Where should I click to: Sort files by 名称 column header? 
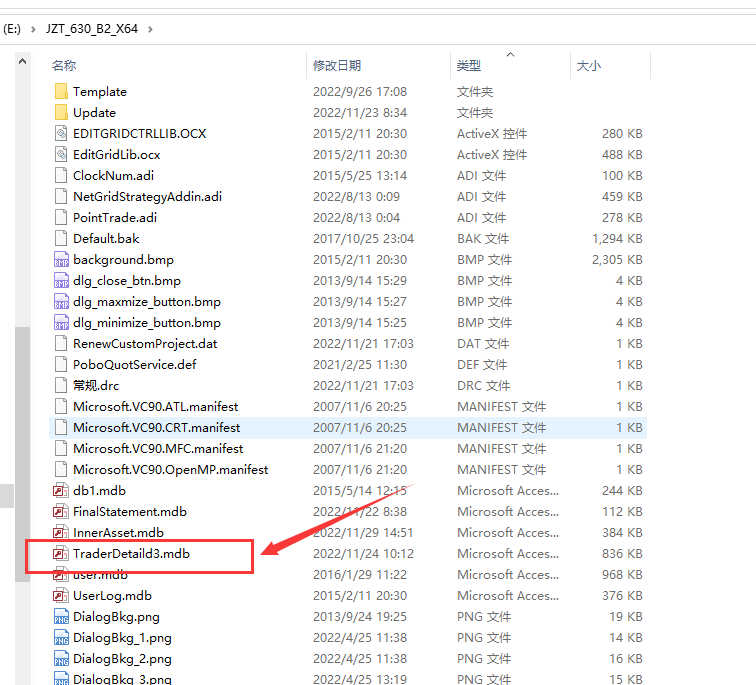pos(64,66)
